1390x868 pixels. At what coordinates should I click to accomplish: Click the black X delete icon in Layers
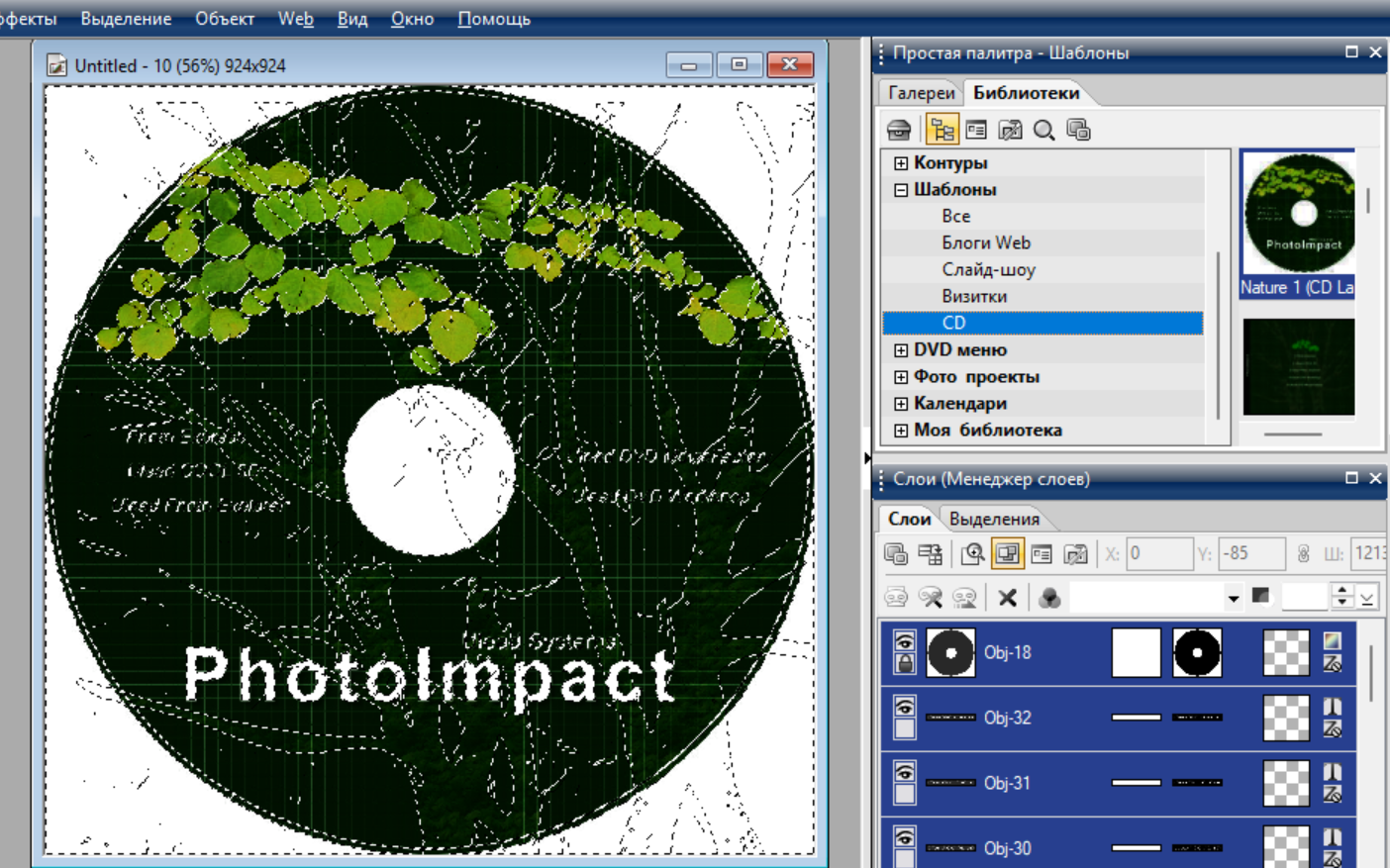(x=1007, y=597)
